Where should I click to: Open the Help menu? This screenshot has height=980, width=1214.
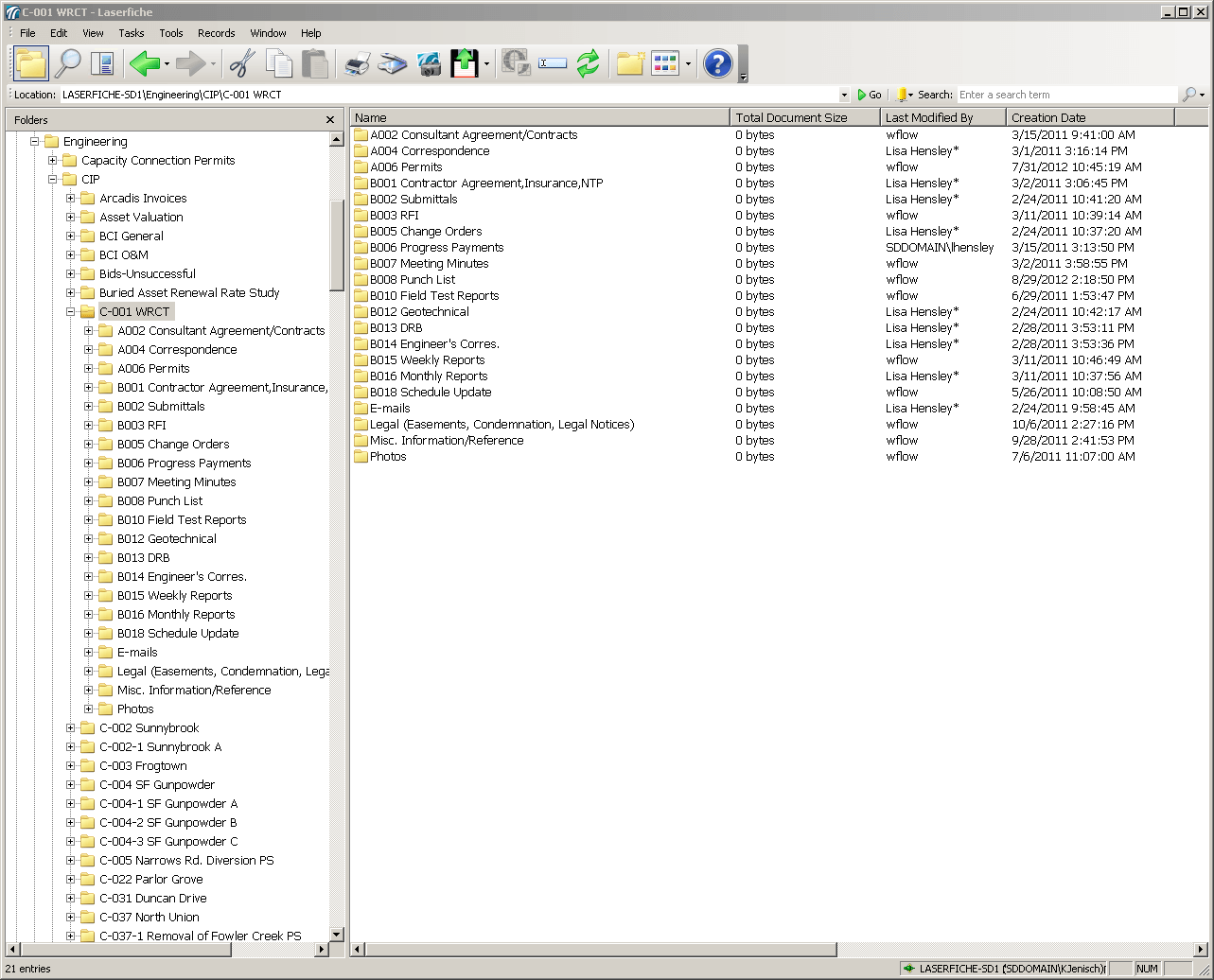point(311,33)
